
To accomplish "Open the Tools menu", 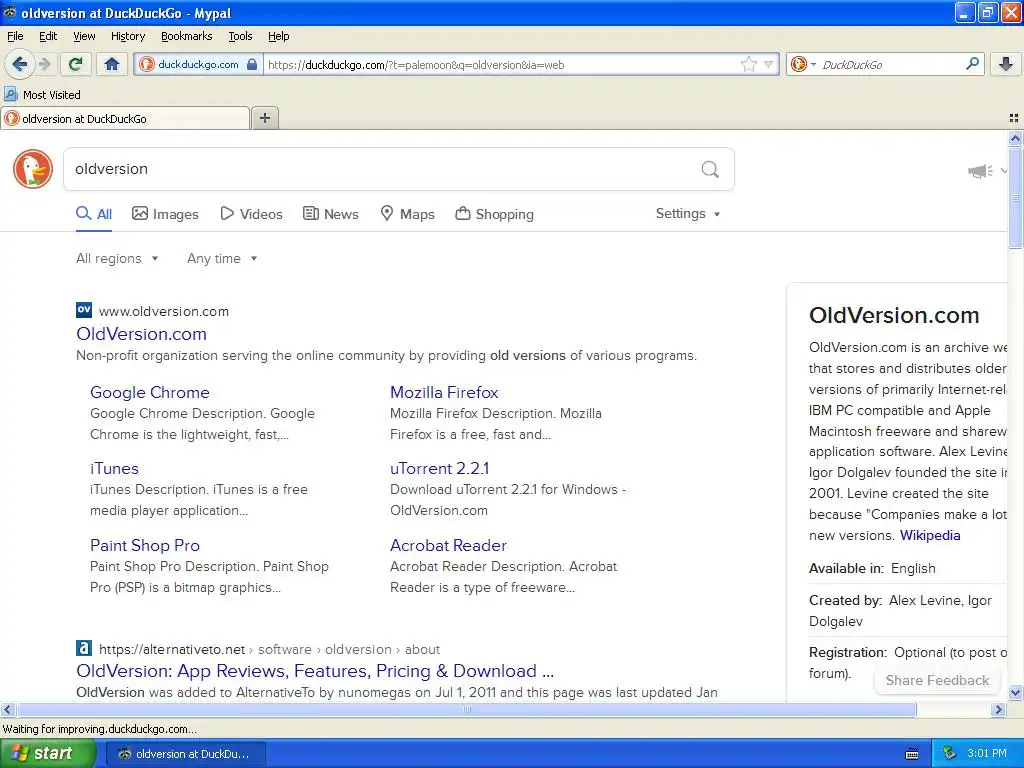I will (240, 36).
